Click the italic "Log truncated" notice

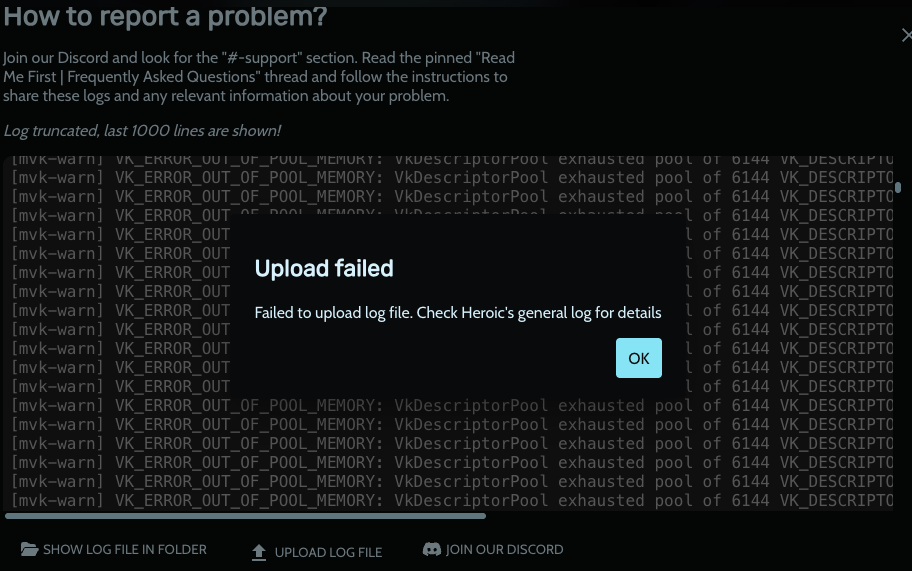tap(142, 131)
